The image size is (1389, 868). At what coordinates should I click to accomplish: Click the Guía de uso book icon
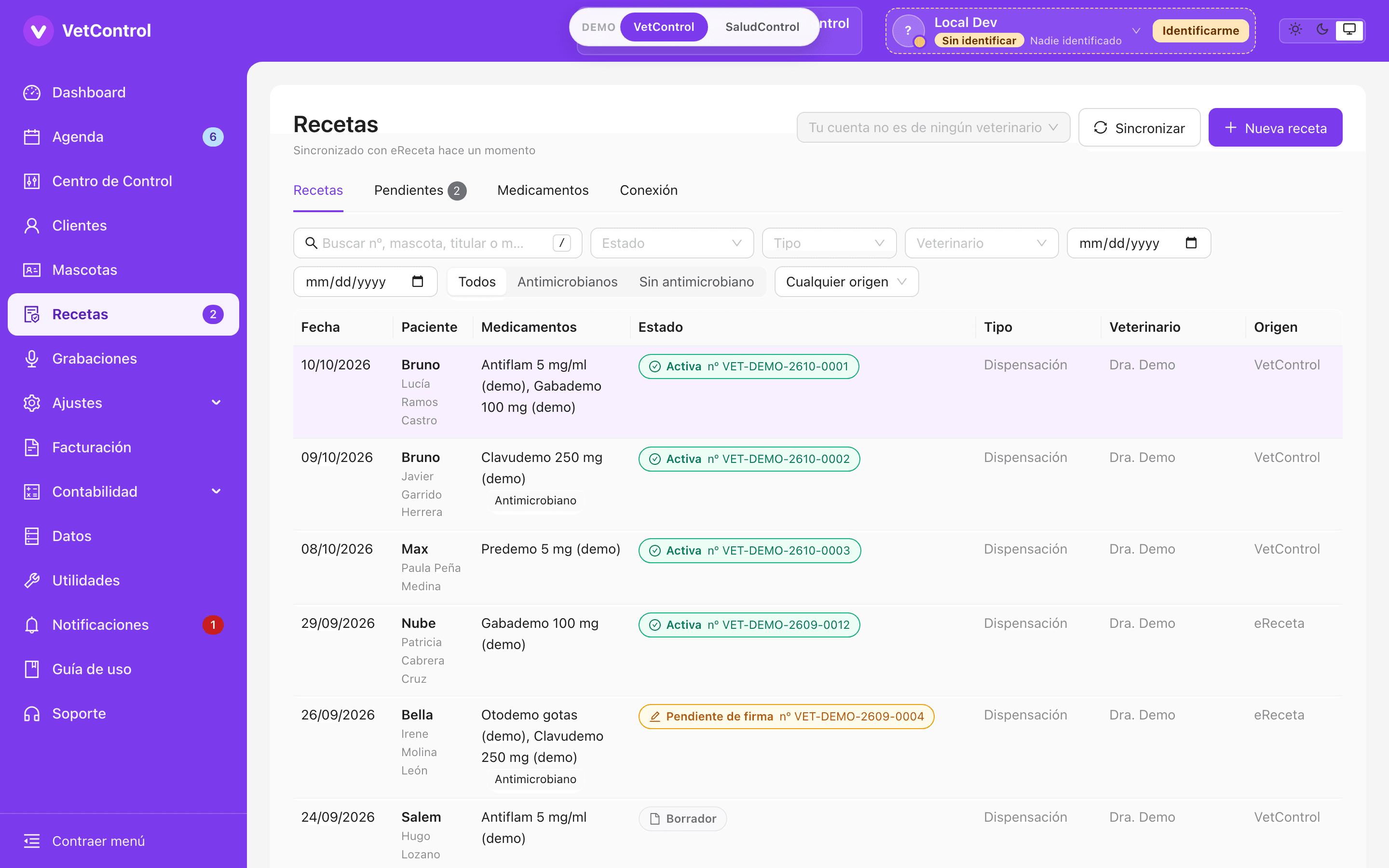[31, 669]
